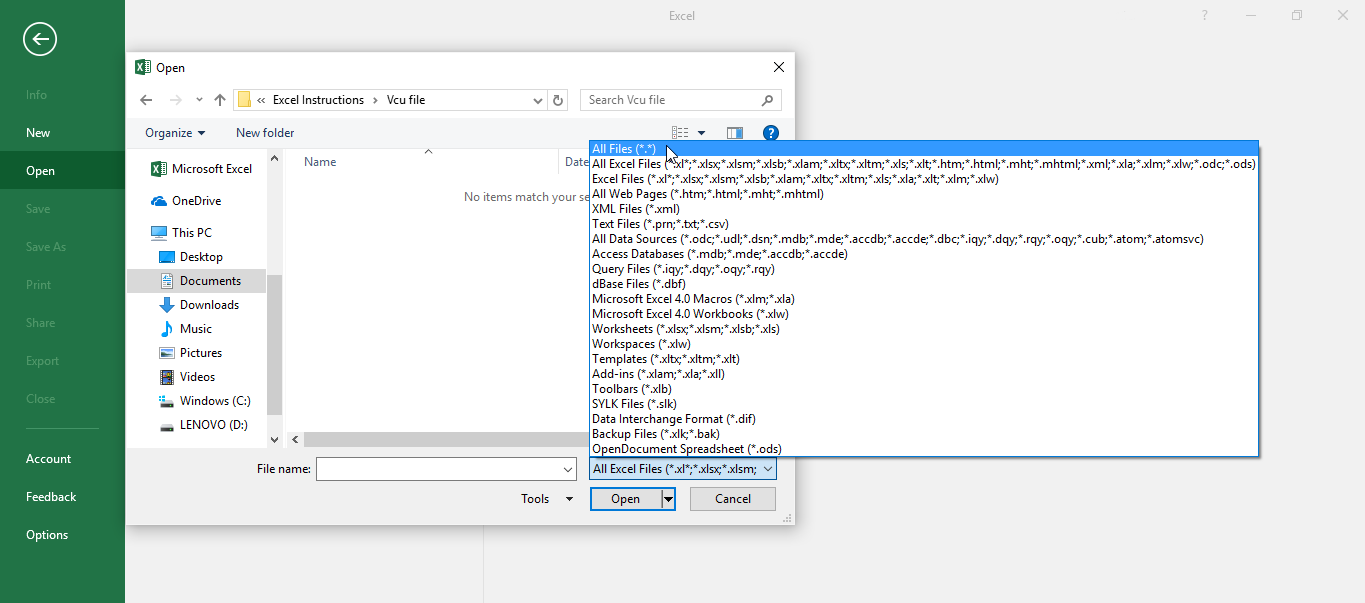Click the search magnifier icon
1365x603 pixels.
coord(768,100)
